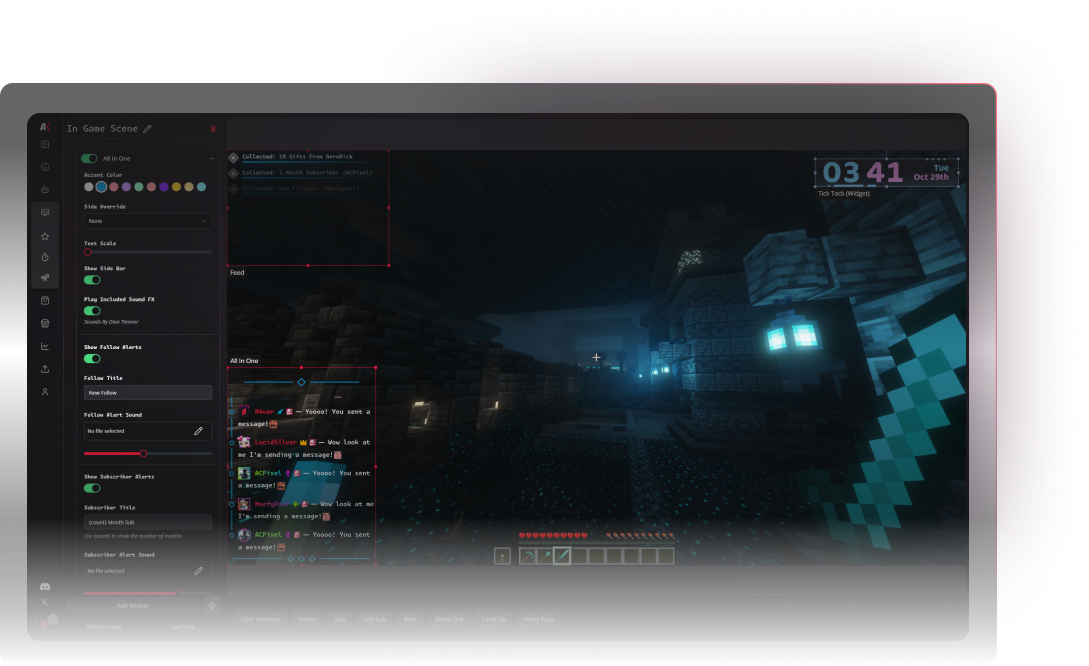This screenshot has width=1089, height=666.
Task: Disable the Show Side Bar toggle
Action: (x=92, y=280)
